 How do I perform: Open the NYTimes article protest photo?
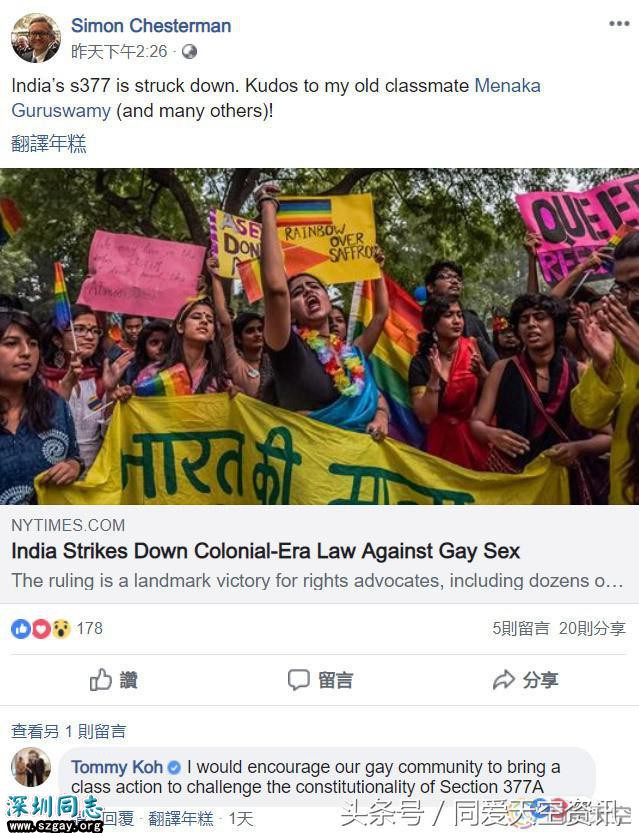320,337
